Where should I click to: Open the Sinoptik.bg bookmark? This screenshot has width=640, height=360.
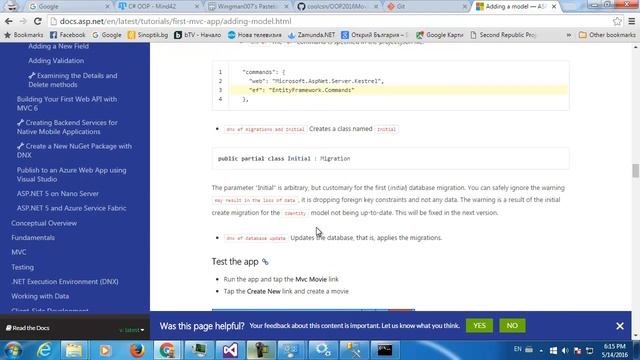(x=148, y=35)
